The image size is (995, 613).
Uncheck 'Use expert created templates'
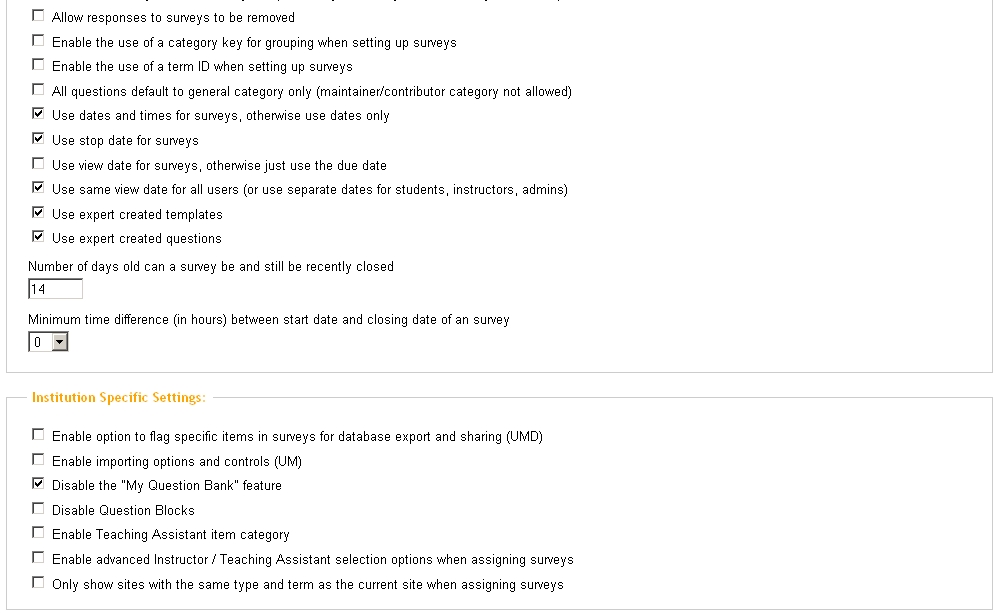tap(38, 212)
